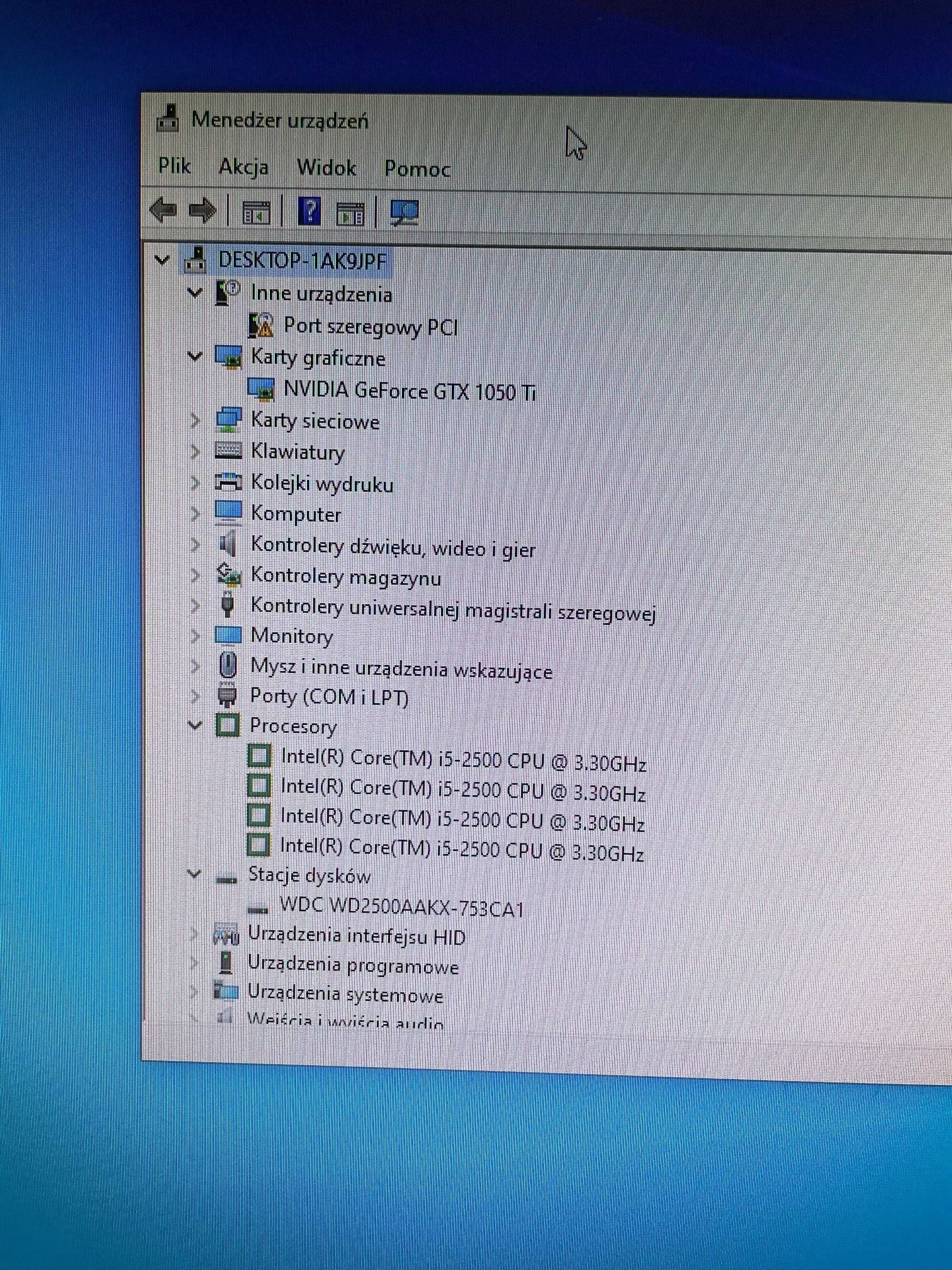Collapse the Stacje dysków category

tap(195, 874)
